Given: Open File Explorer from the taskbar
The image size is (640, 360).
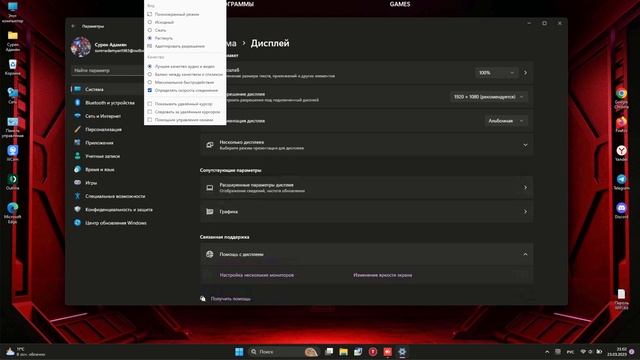Looking at the screenshot, I should pos(343,352).
